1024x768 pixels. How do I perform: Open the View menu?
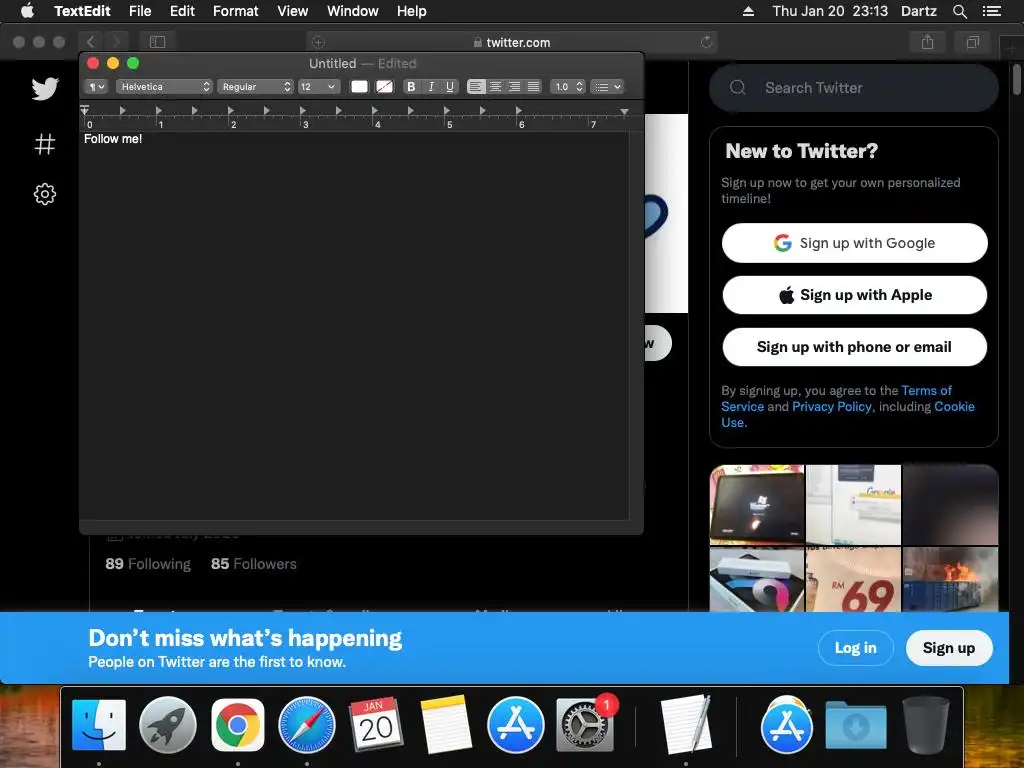tap(293, 11)
